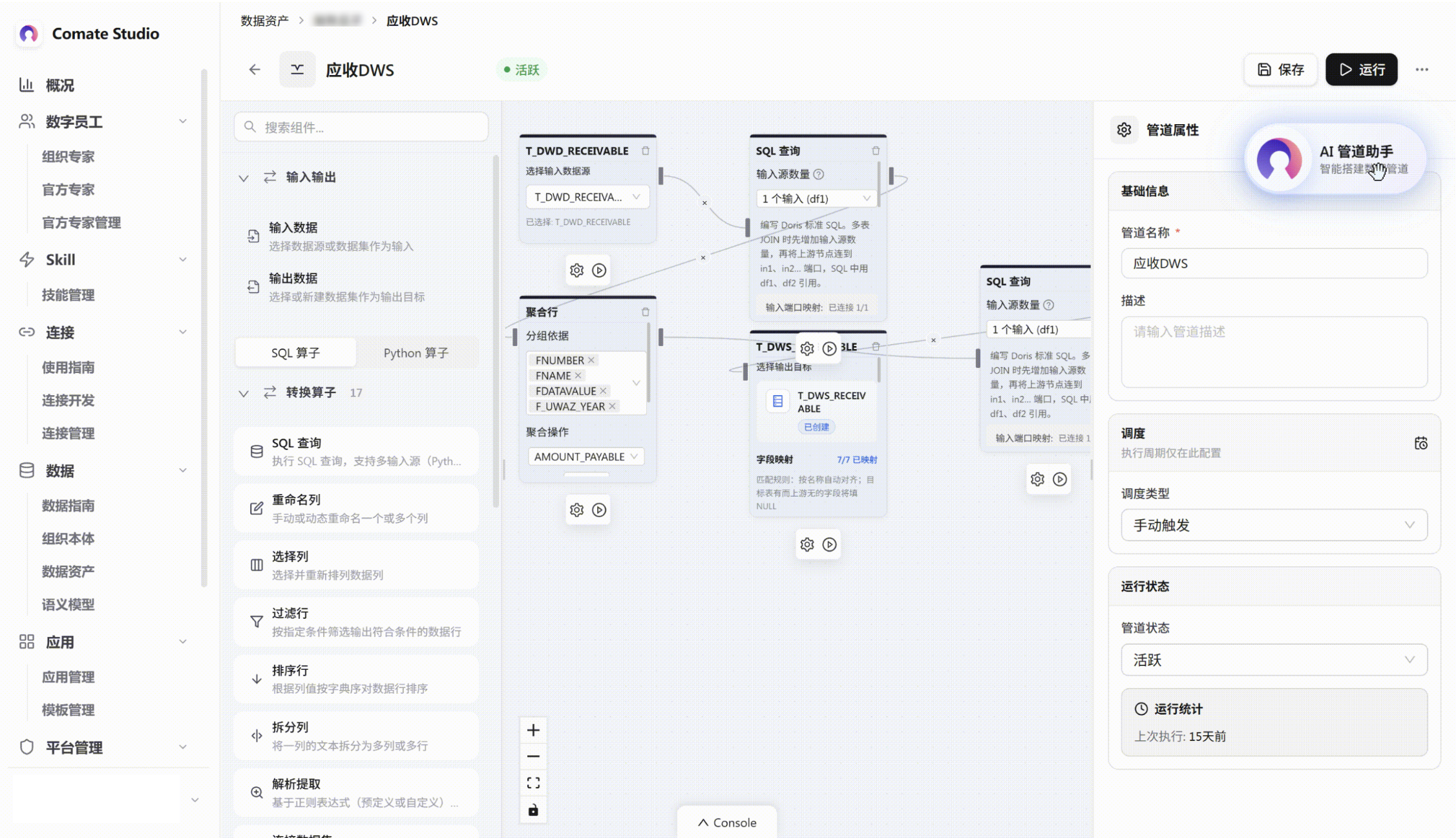
Task: Click the pipeline collapse icon beside the title
Action: point(297,69)
